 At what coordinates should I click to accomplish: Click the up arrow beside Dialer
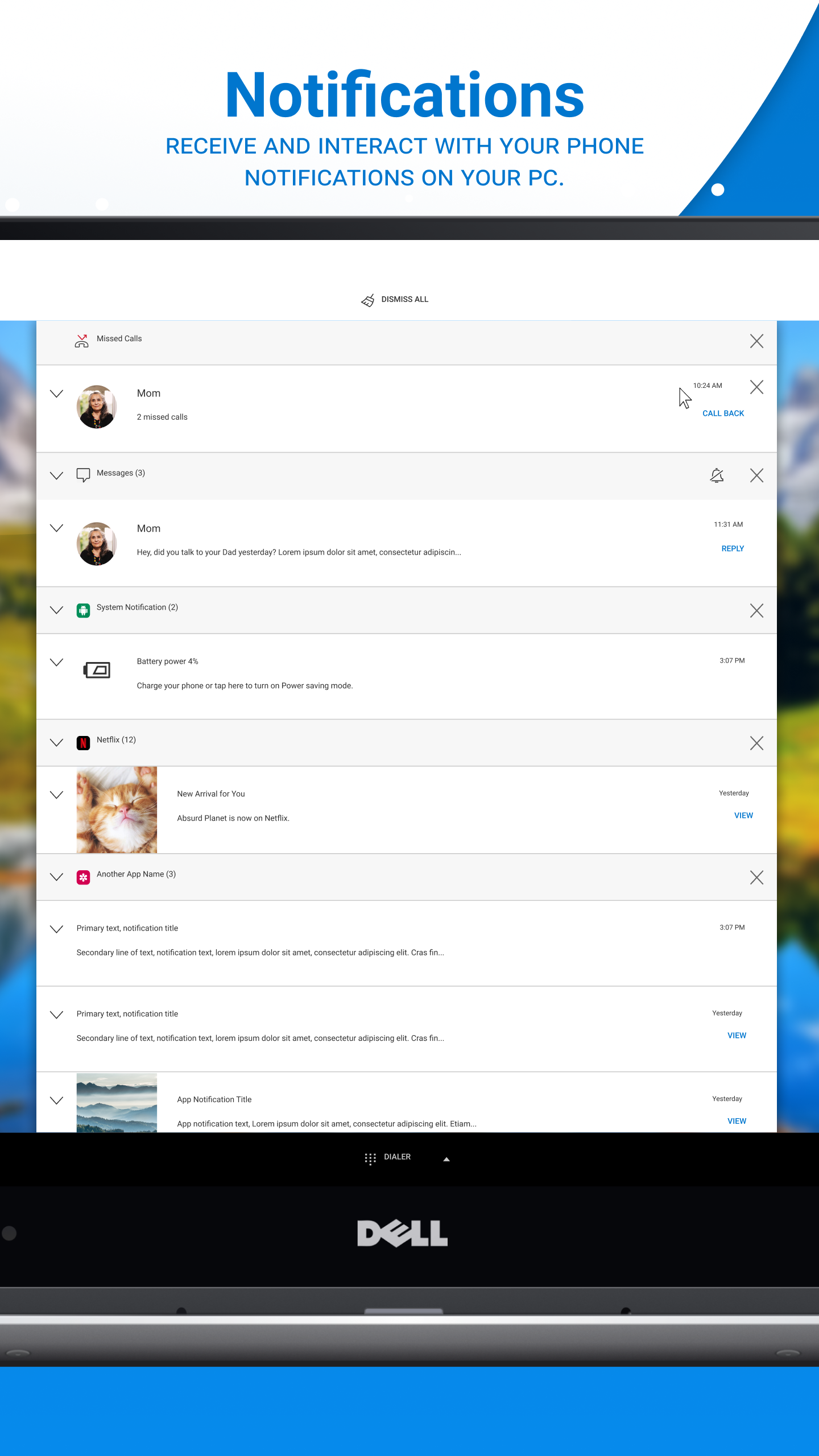tap(446, 1159)
